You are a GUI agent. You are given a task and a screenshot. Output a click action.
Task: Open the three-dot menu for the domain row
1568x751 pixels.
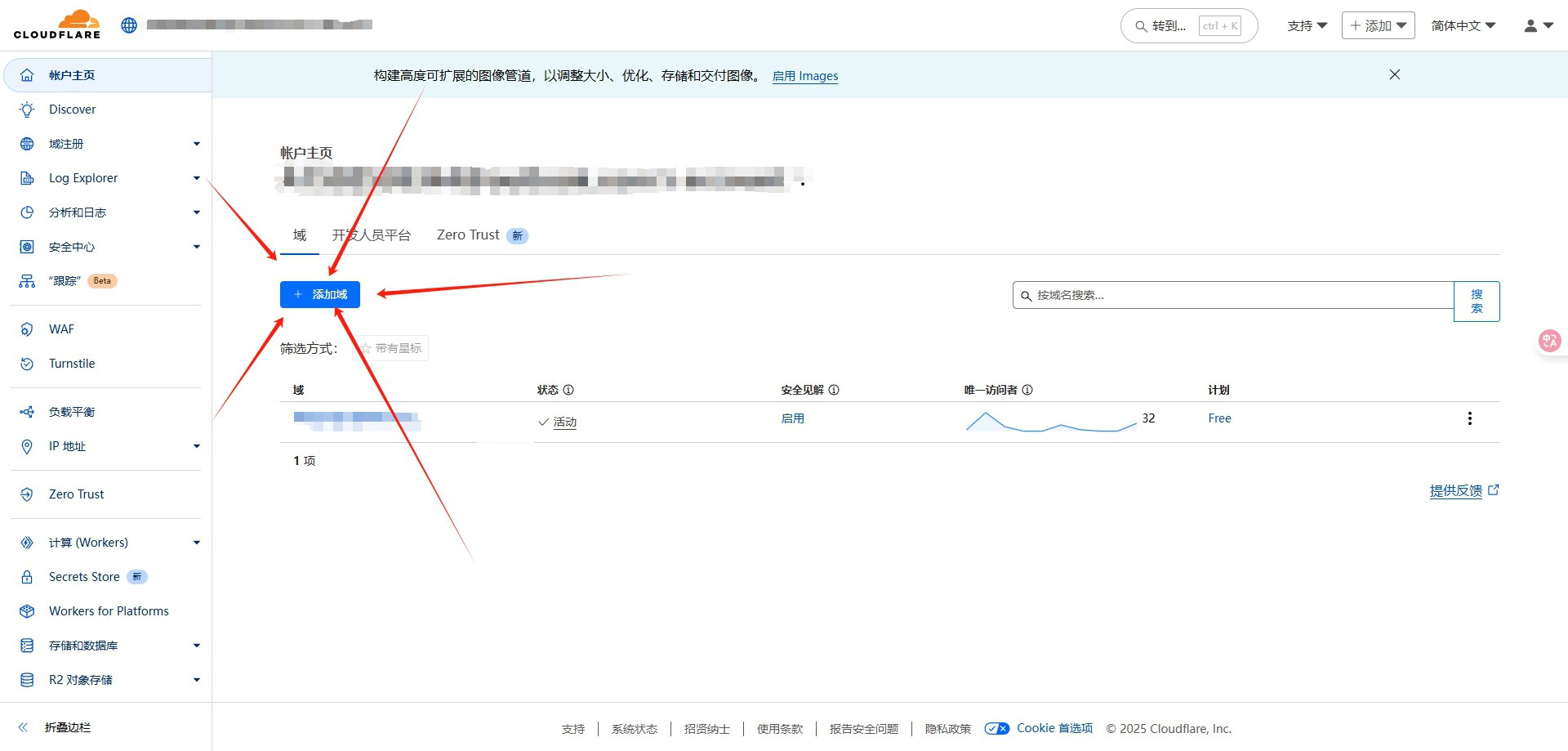click(1469, 418)
